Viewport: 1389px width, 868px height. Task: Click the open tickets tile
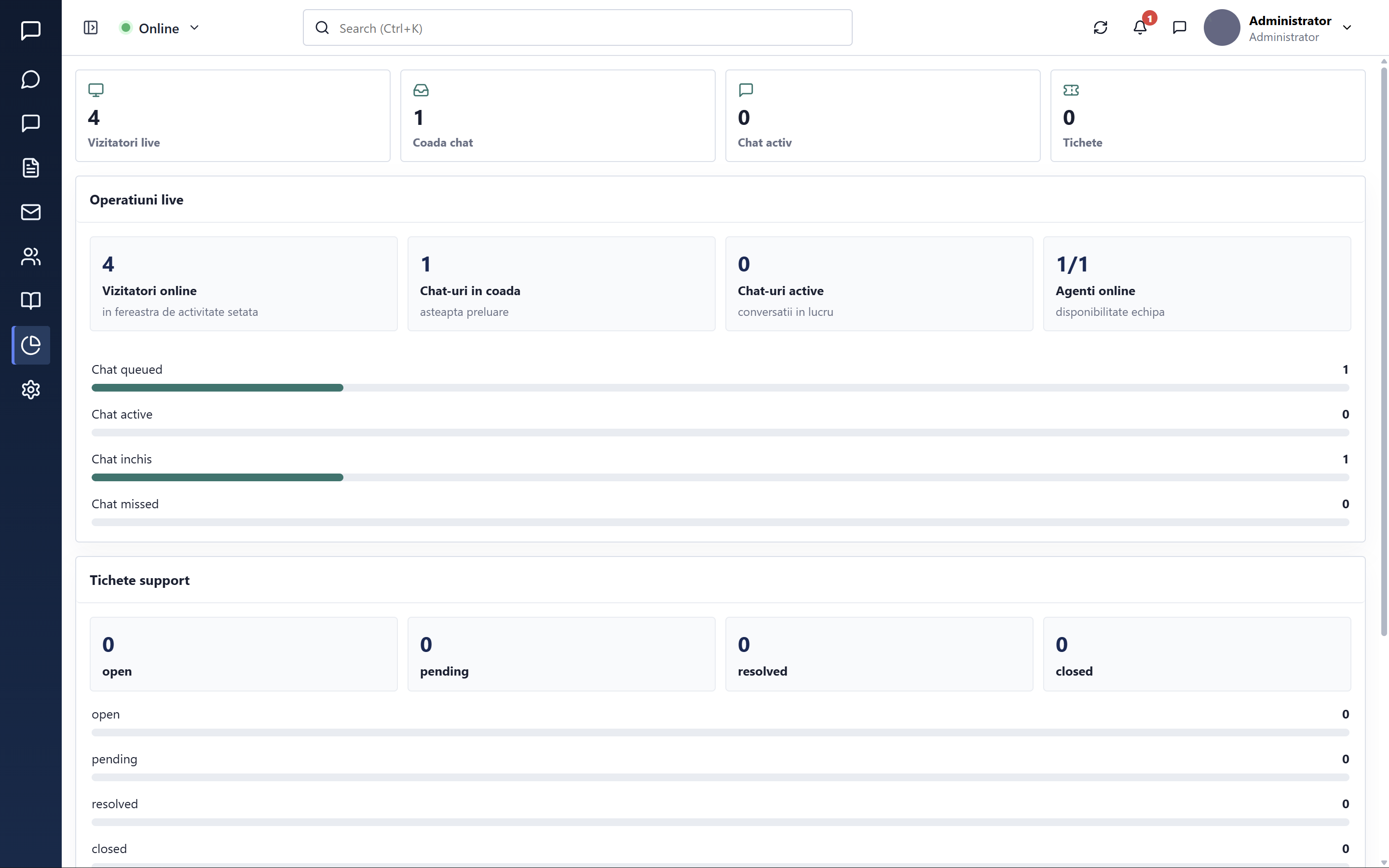pyautogui.click(x=244, y=654)
